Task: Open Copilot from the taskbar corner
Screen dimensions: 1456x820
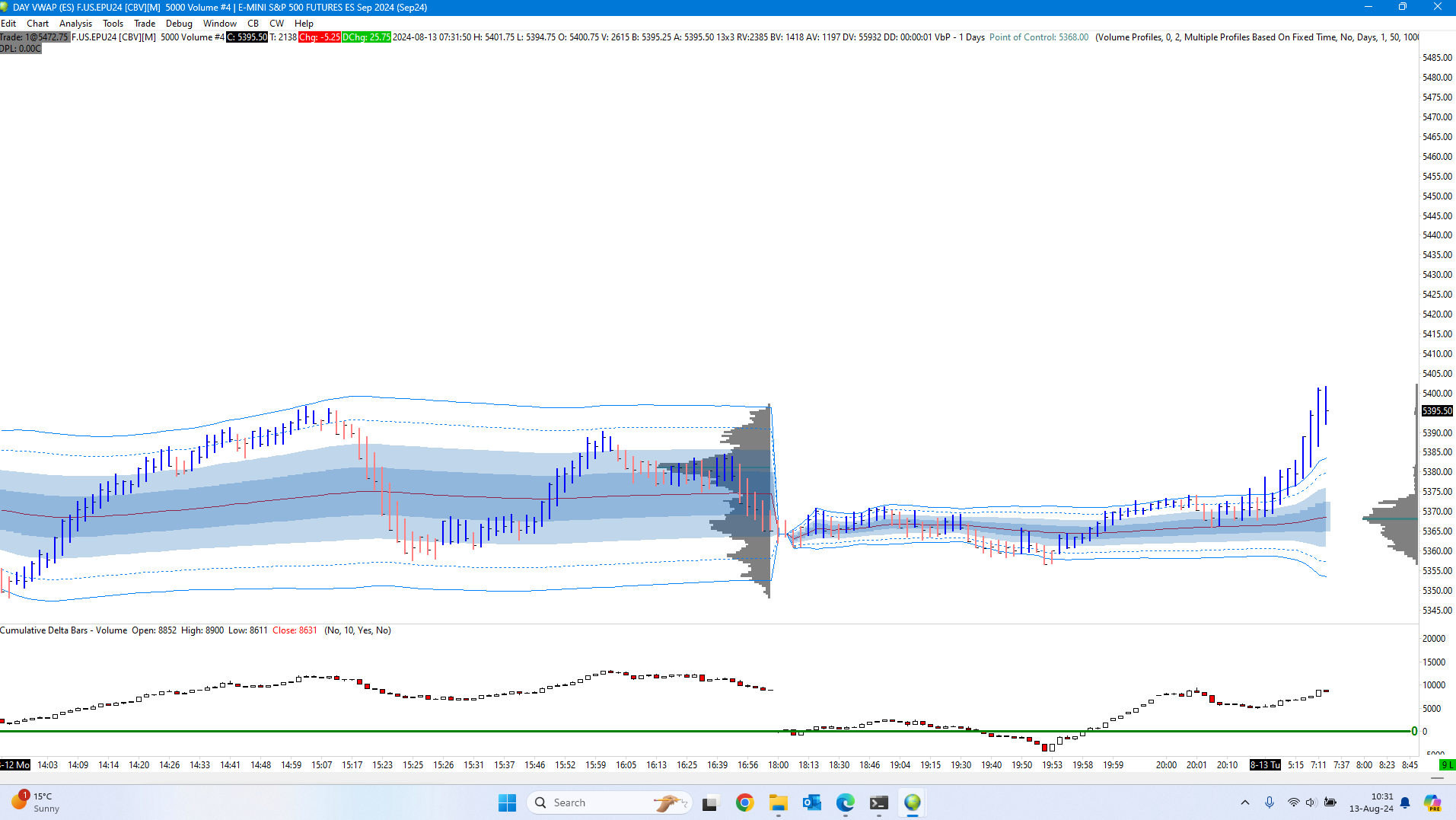Action: tap(1432, 802)
